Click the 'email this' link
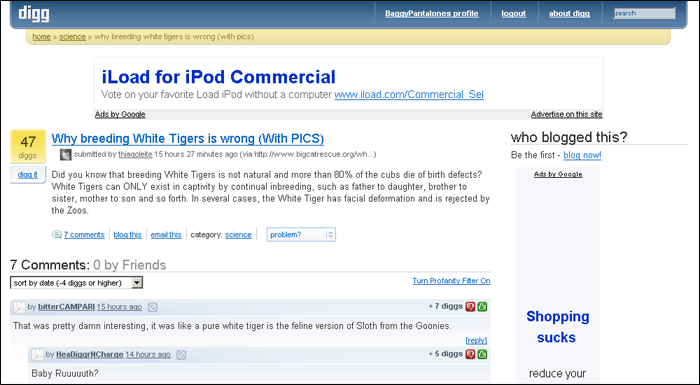700x385 pixels. click(x=166, y=234)
